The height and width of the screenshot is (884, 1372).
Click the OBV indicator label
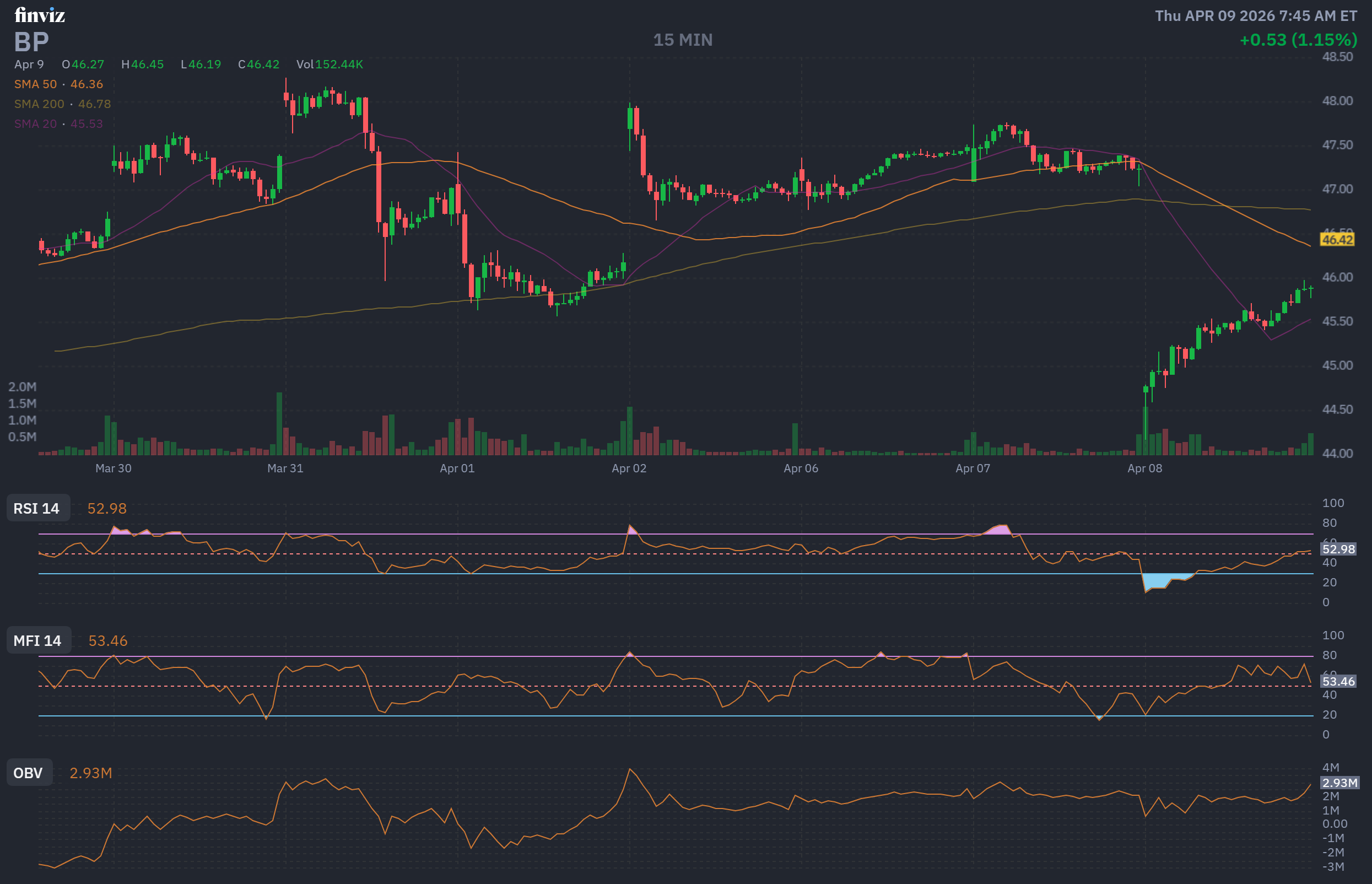click(29, 773)
